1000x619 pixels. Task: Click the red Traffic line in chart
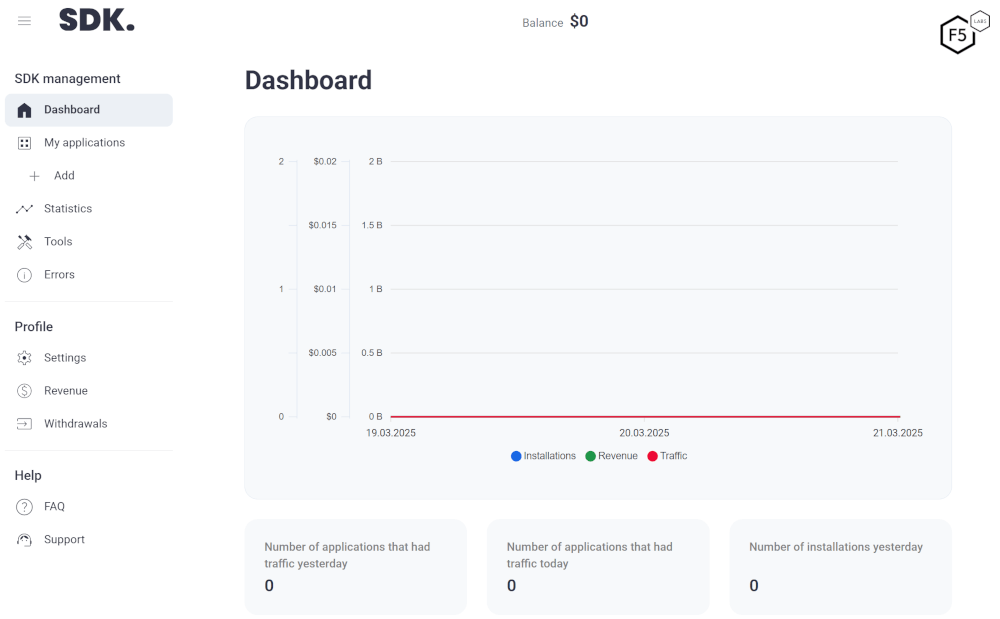tap(644, 416)
